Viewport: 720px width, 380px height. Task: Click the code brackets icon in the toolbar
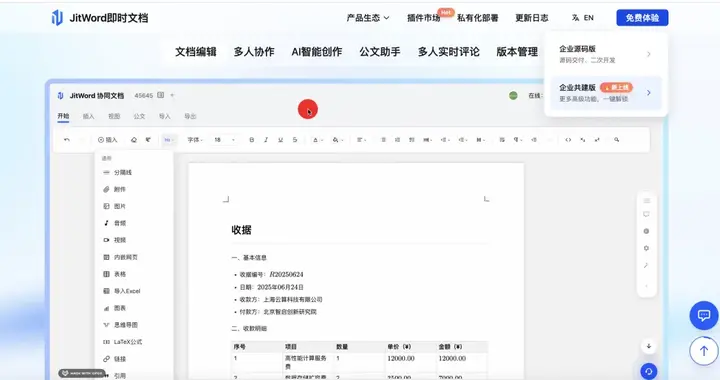[568, 140]
